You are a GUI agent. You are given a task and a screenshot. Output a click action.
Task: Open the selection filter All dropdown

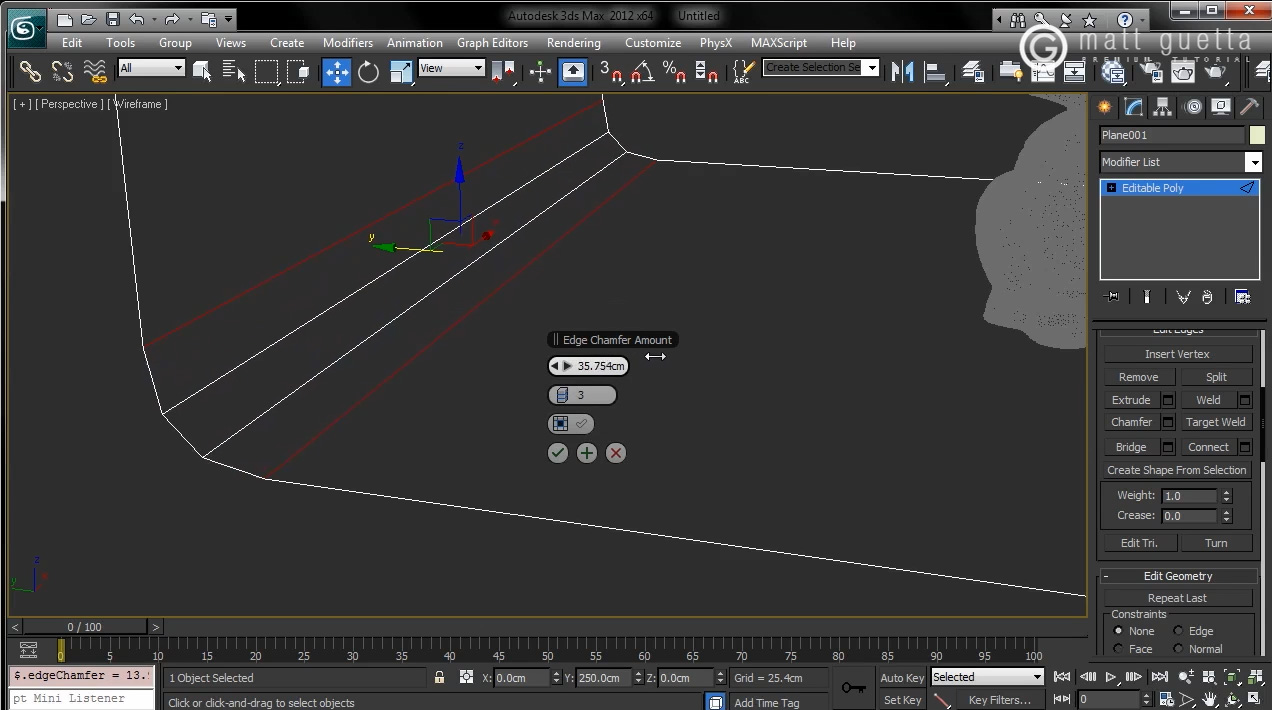coord(151,68)
